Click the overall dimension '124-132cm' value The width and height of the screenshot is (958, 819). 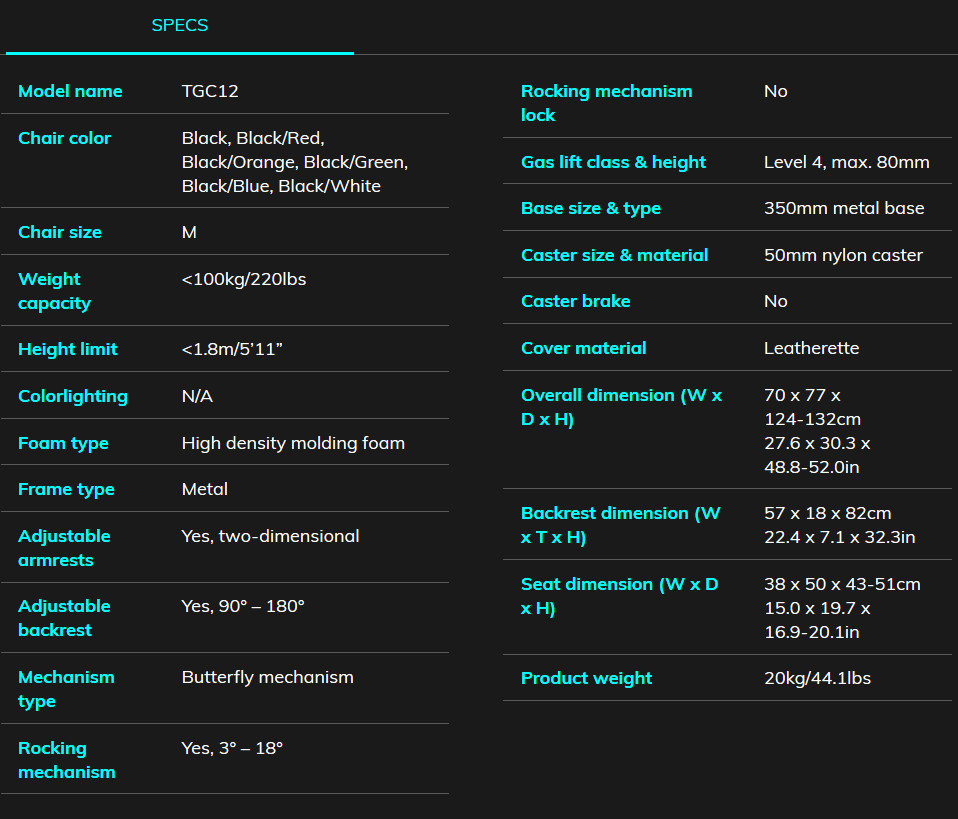813,419
